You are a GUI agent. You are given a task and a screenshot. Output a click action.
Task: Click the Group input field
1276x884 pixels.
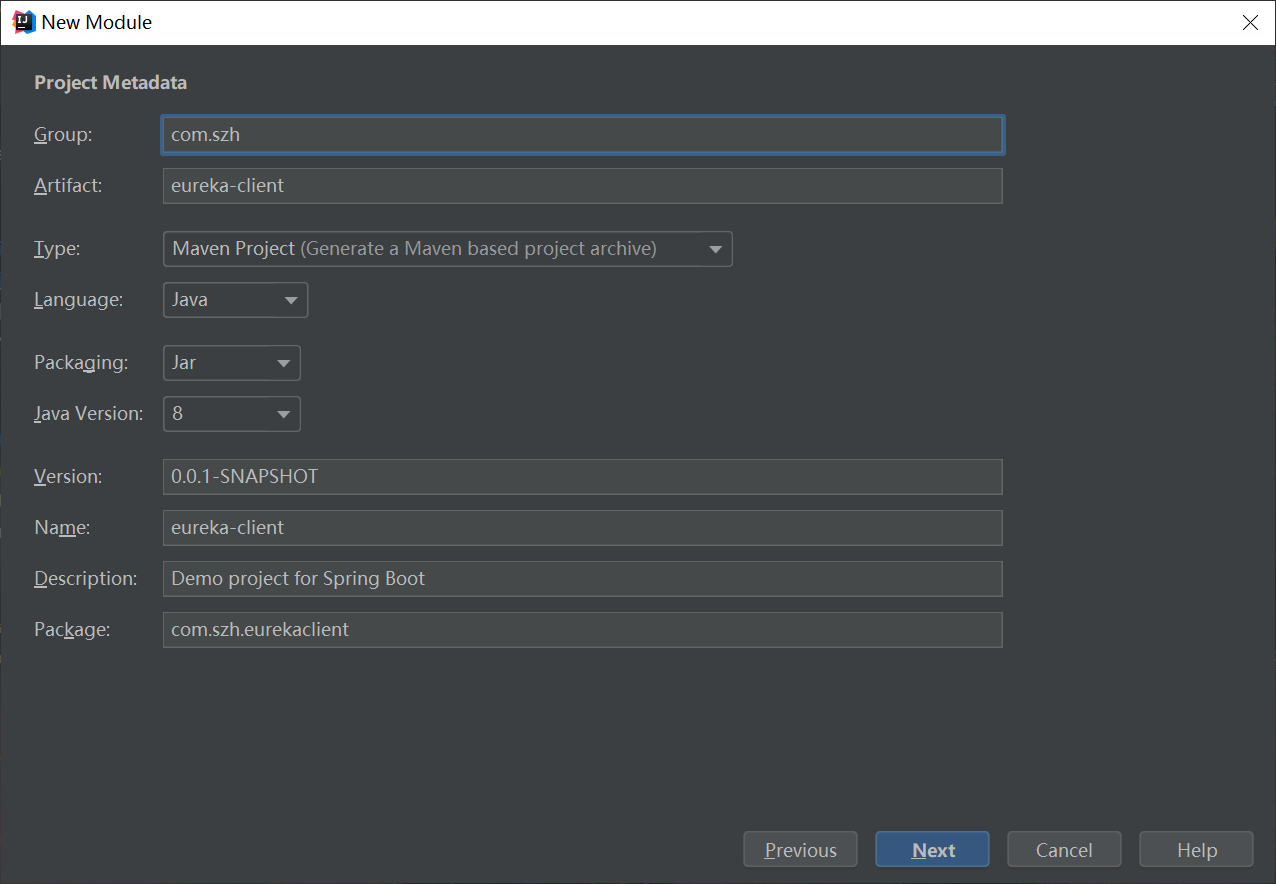(582, 135)
